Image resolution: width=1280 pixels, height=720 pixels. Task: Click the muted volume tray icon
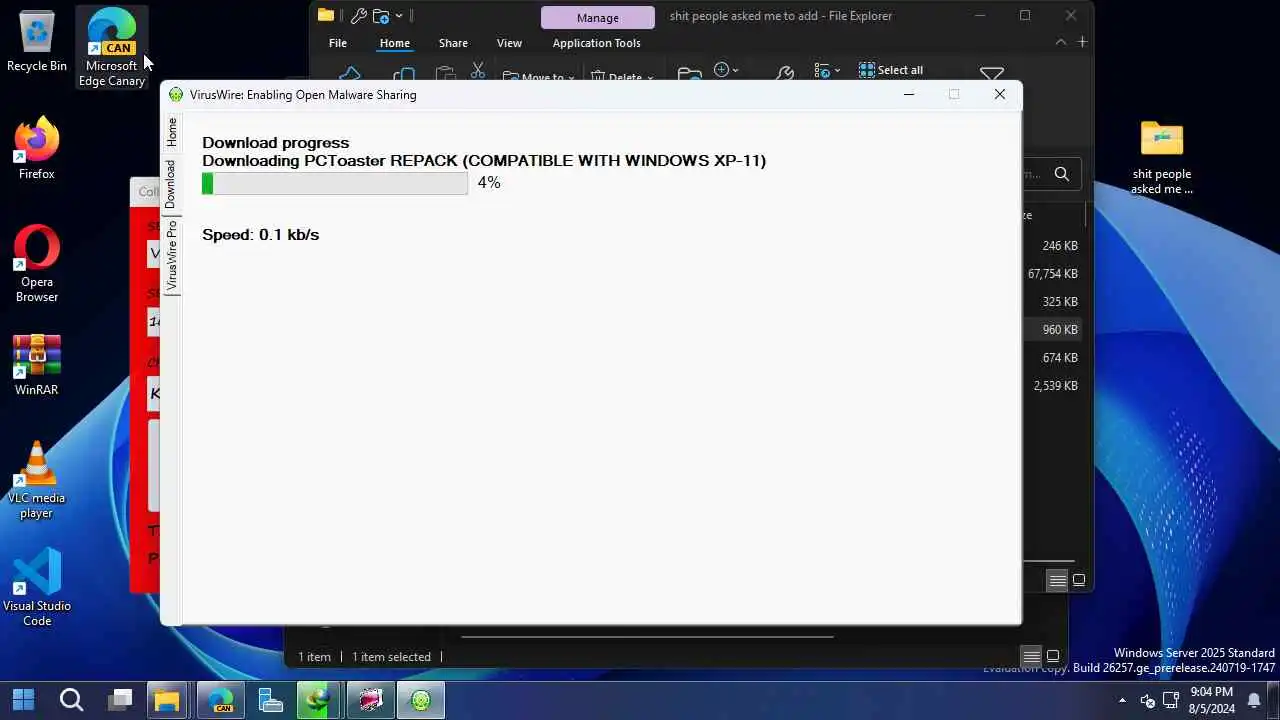pos(1148,700)
